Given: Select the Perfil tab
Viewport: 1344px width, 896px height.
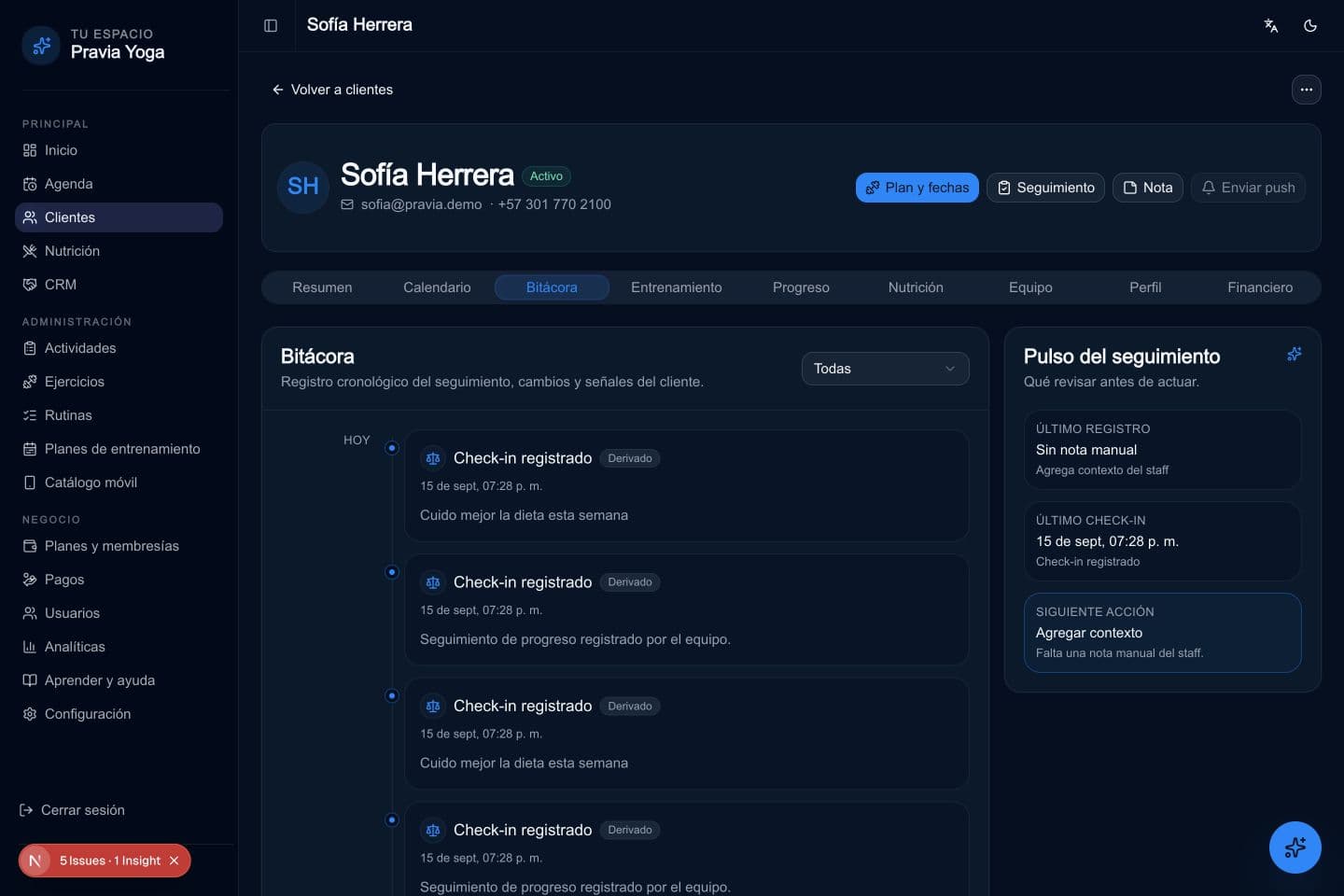Looking at the screenshot, I should click(x=1145, y=287).
